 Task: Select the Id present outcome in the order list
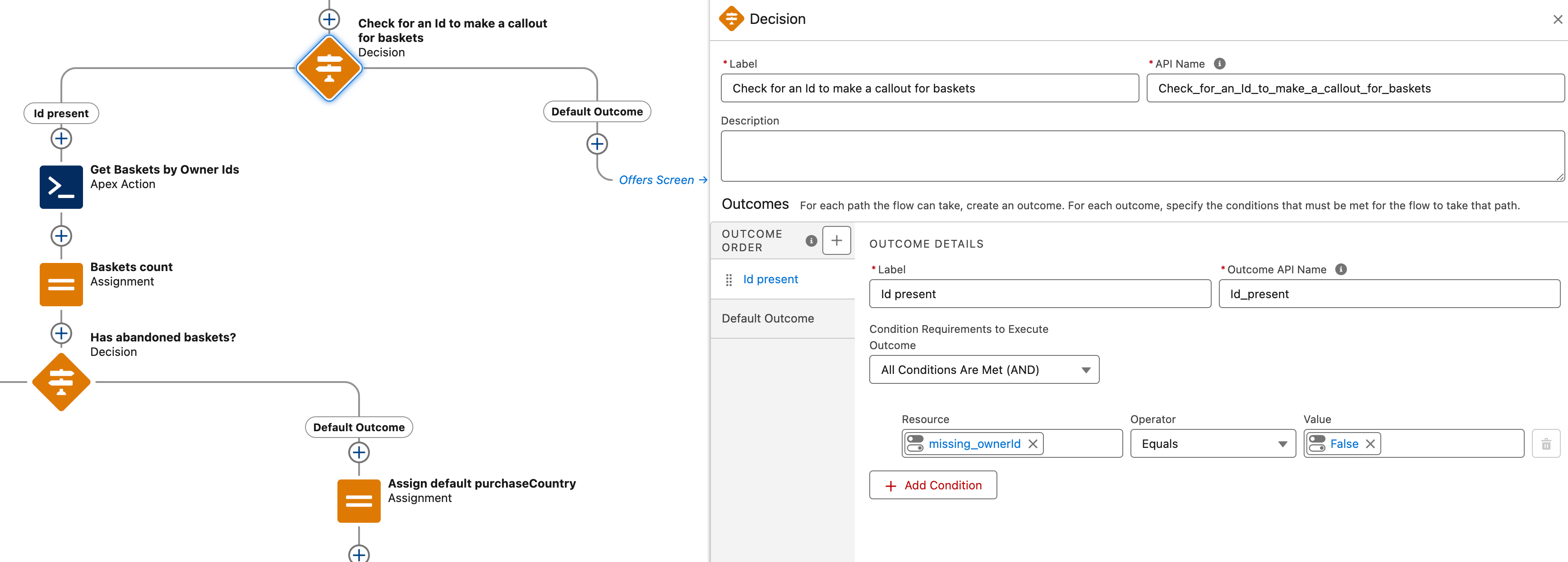[770, 280]
